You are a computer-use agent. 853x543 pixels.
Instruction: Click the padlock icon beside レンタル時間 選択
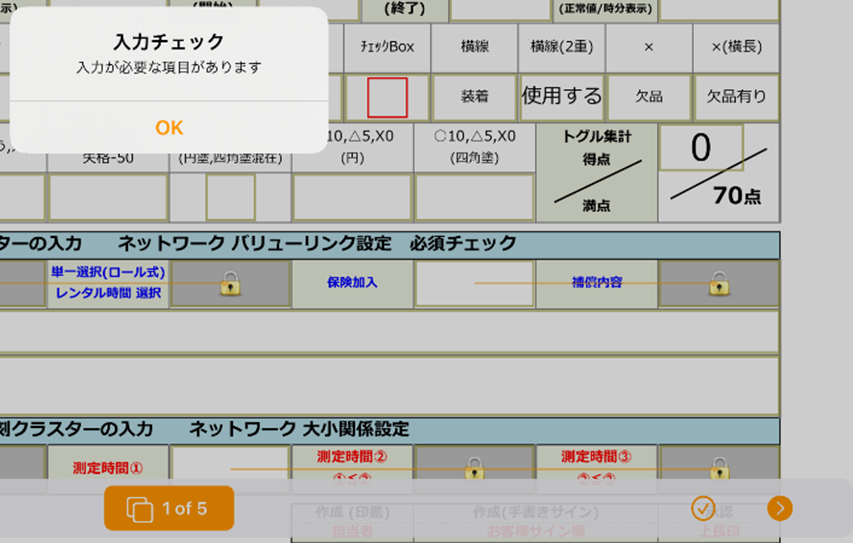(x=230, y=284)
